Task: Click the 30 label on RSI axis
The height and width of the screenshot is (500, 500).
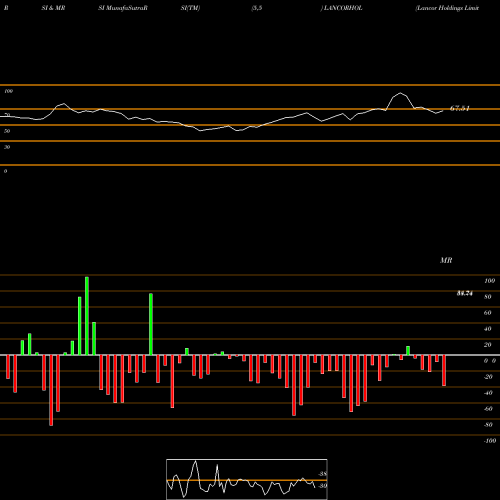Action: (7, 147)
